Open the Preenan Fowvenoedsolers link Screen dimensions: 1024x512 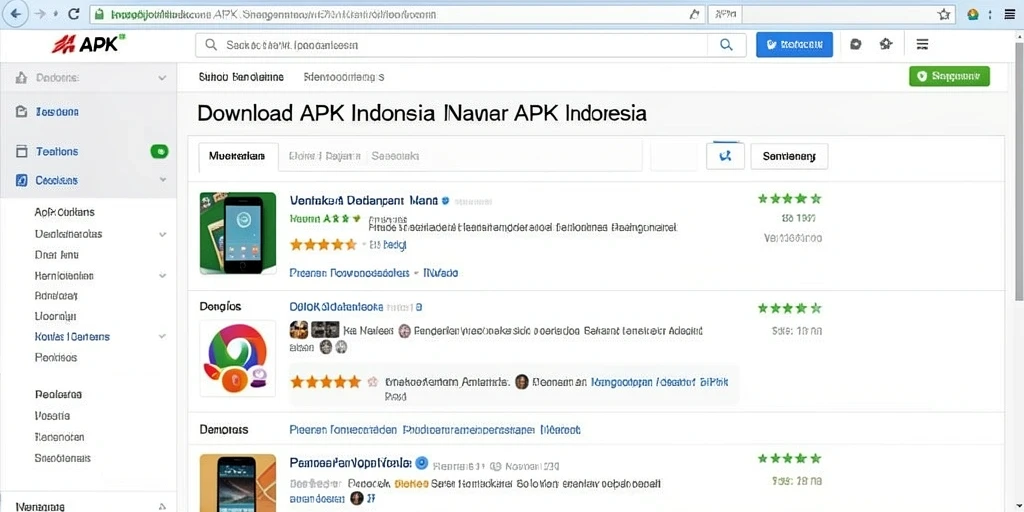349,273
